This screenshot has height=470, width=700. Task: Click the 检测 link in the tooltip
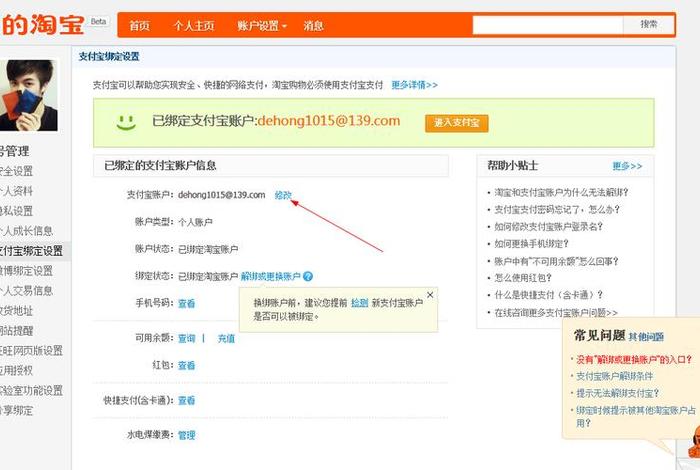click(359, 303)
